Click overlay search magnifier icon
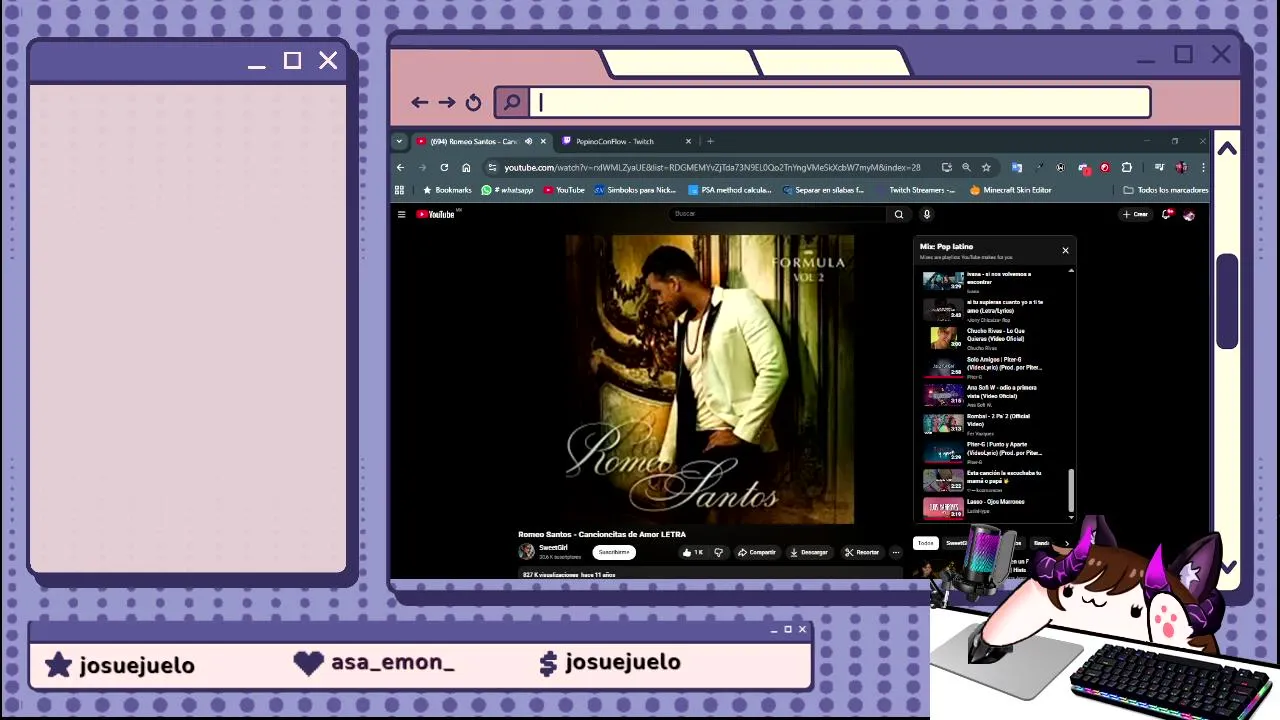 (511, 102)
